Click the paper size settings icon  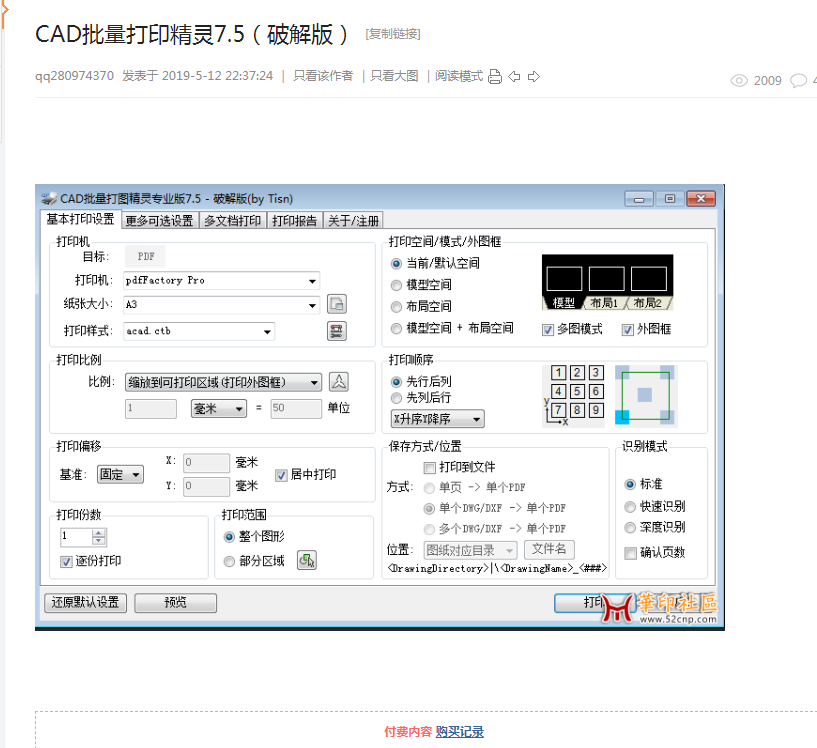point(337,304)
